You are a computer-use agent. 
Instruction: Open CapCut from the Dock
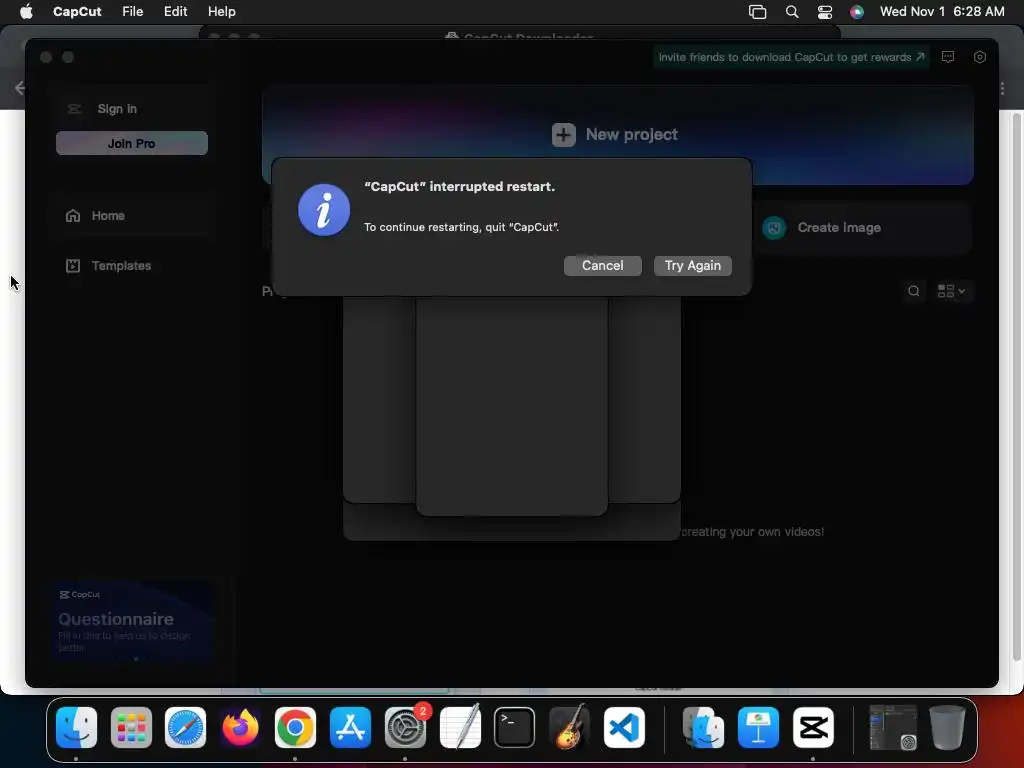tap(813, 727)
